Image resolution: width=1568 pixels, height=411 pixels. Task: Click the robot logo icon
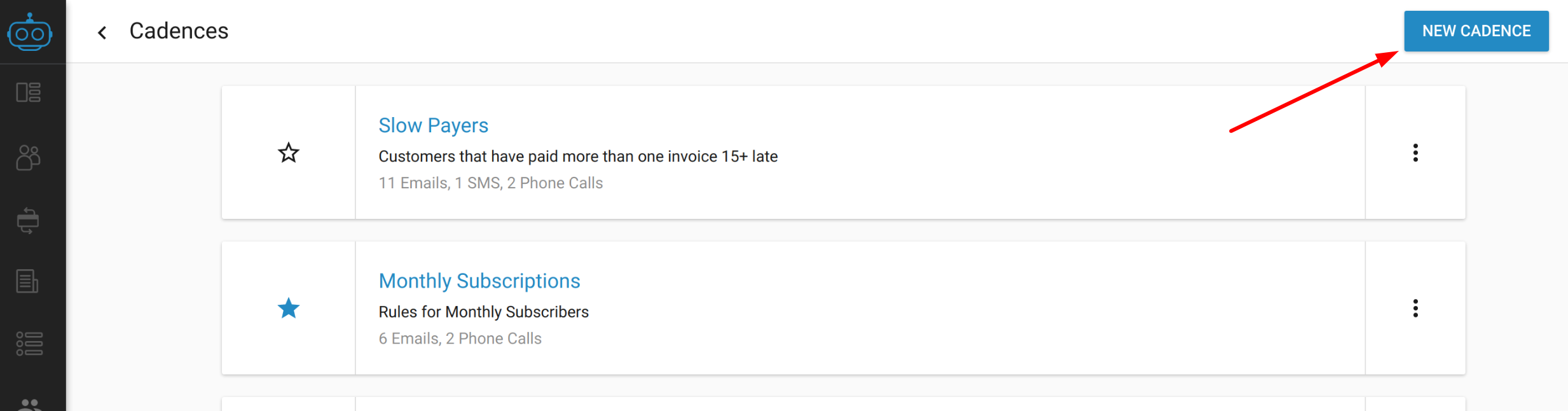29,32
